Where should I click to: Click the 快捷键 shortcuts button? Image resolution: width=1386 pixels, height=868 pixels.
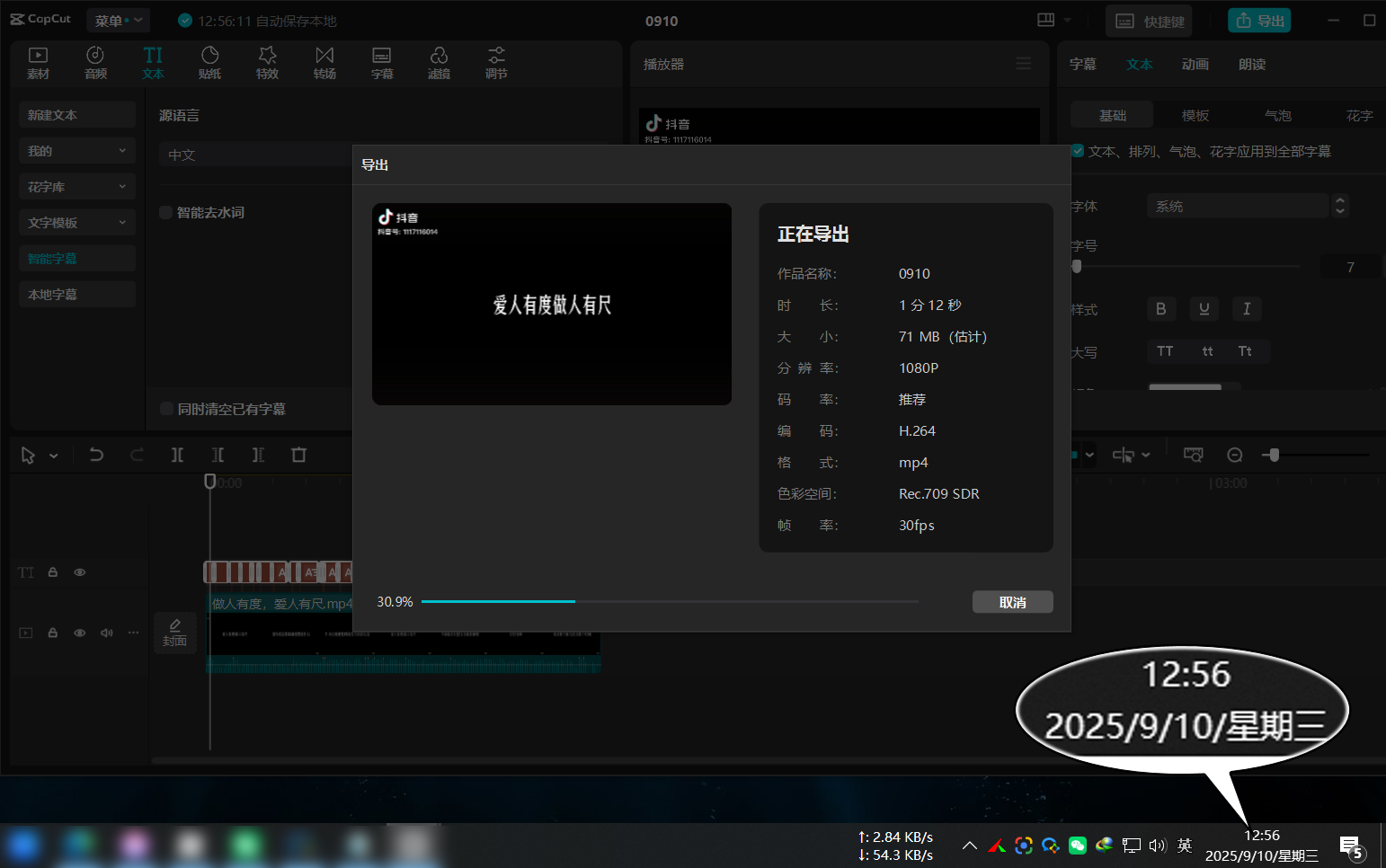1149,21
